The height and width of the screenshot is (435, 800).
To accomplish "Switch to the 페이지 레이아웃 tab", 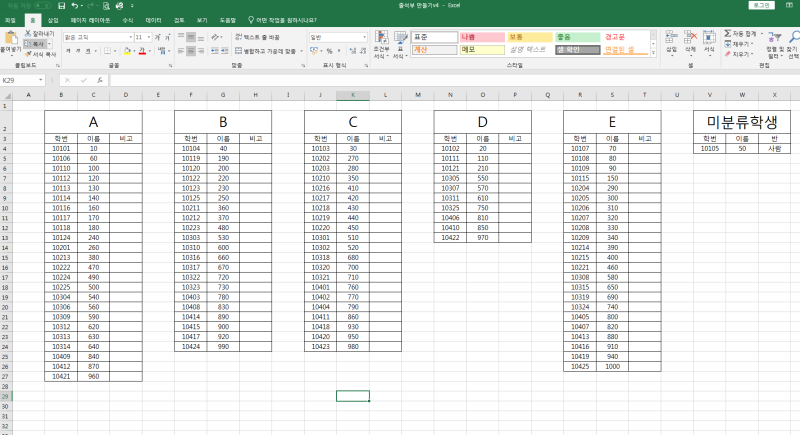I will [90, 20].
